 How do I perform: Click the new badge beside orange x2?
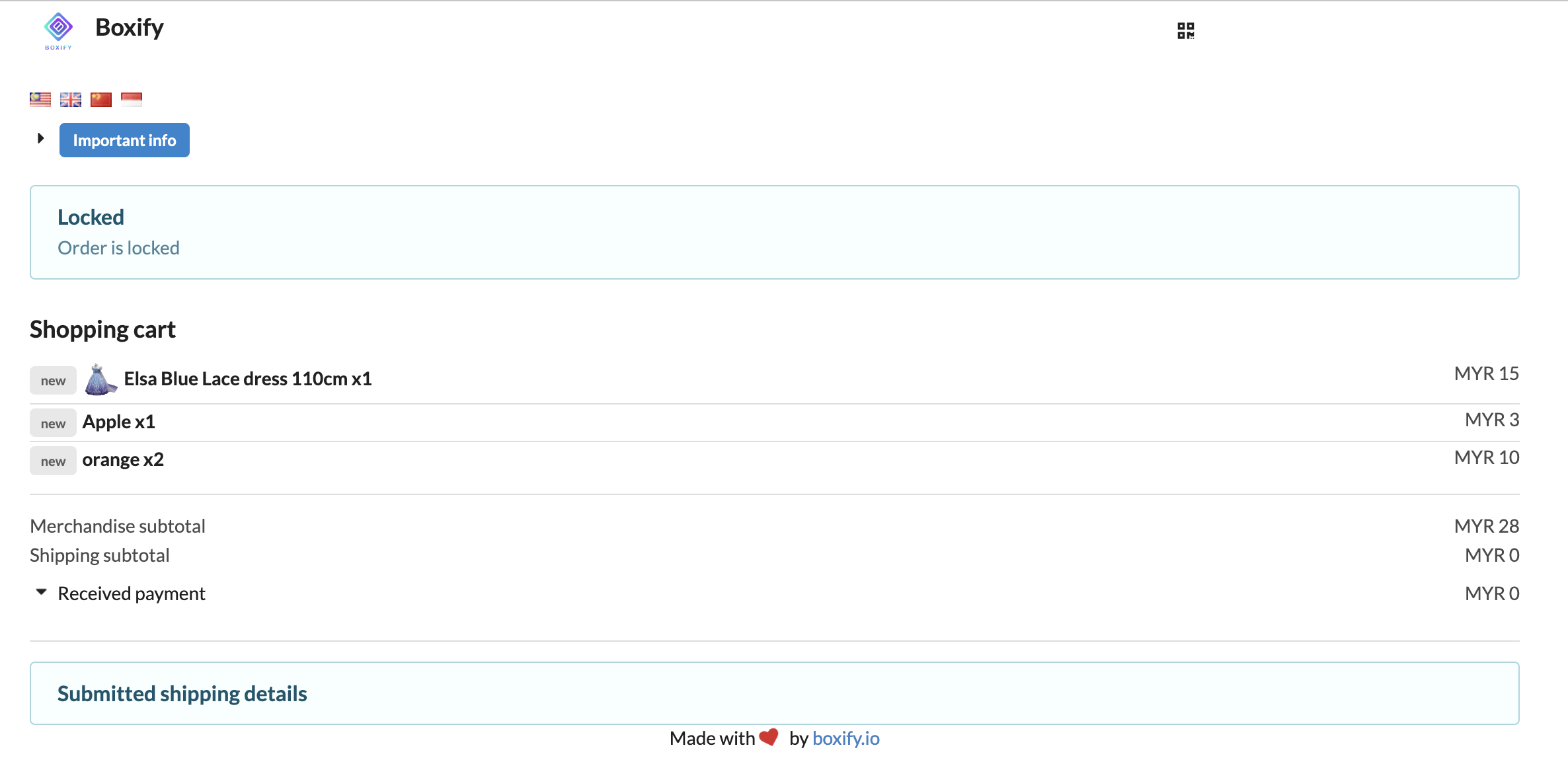tap(53, 461)
